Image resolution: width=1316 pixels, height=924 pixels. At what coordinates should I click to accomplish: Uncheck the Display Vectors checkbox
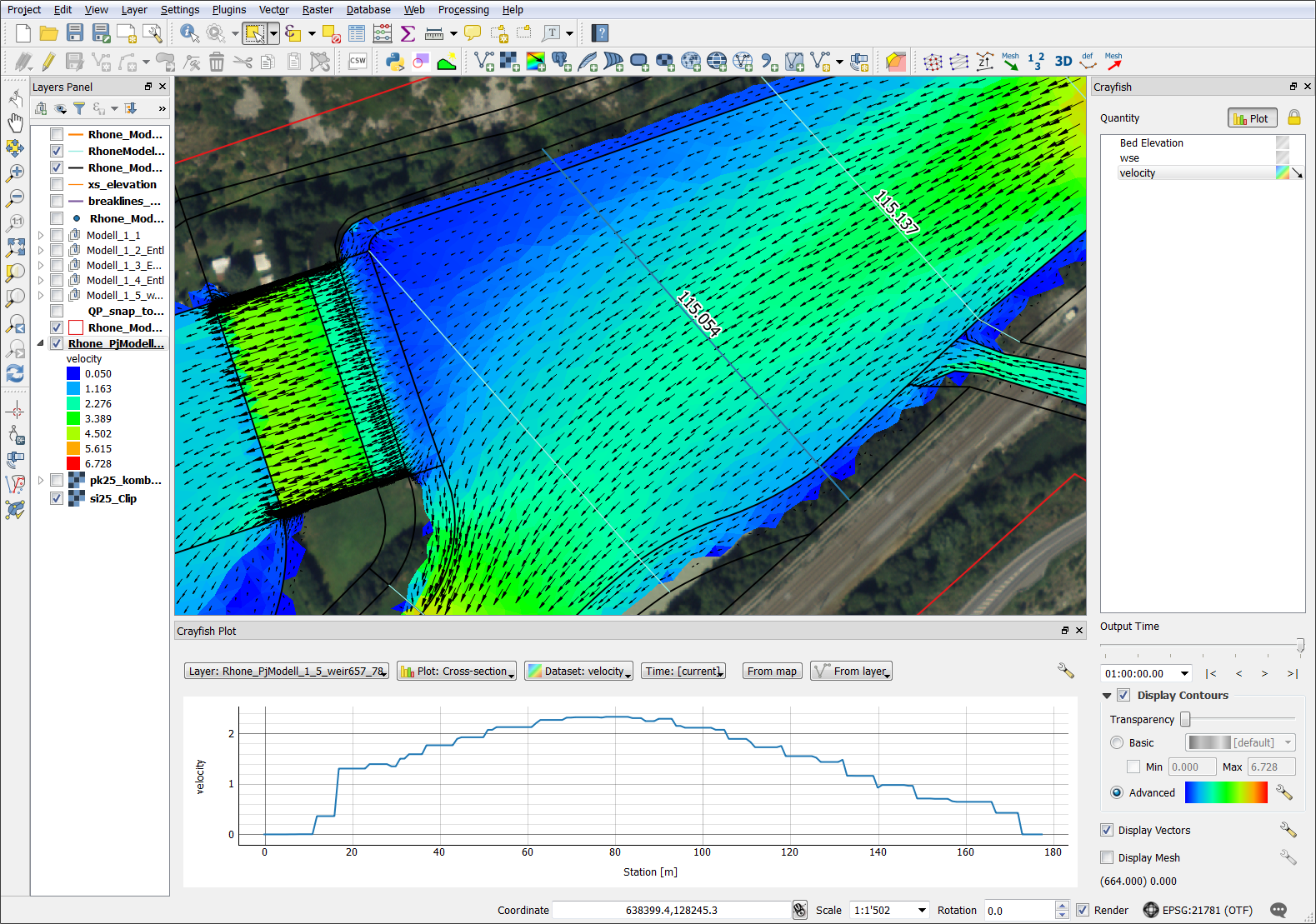pyautogui.click(x=1107, y=830)
